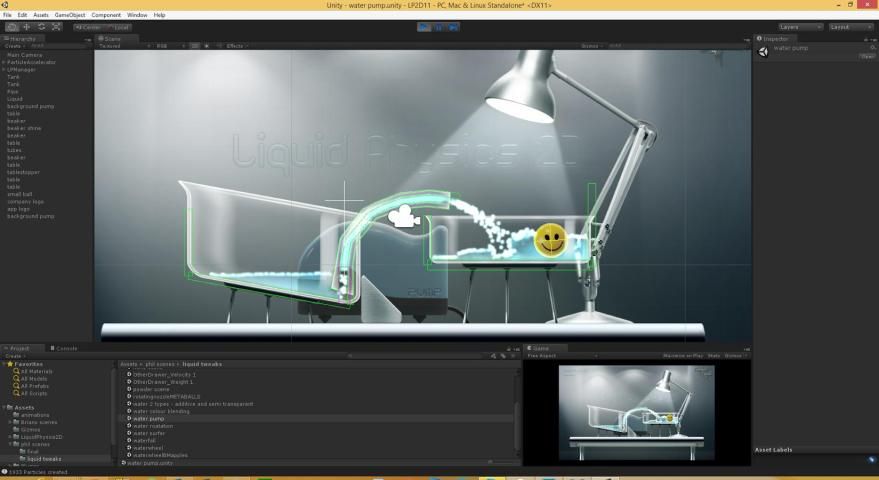Select the Hand tool in toolbar
Viewport: 879px width, 480px height.
click(11, 27)
